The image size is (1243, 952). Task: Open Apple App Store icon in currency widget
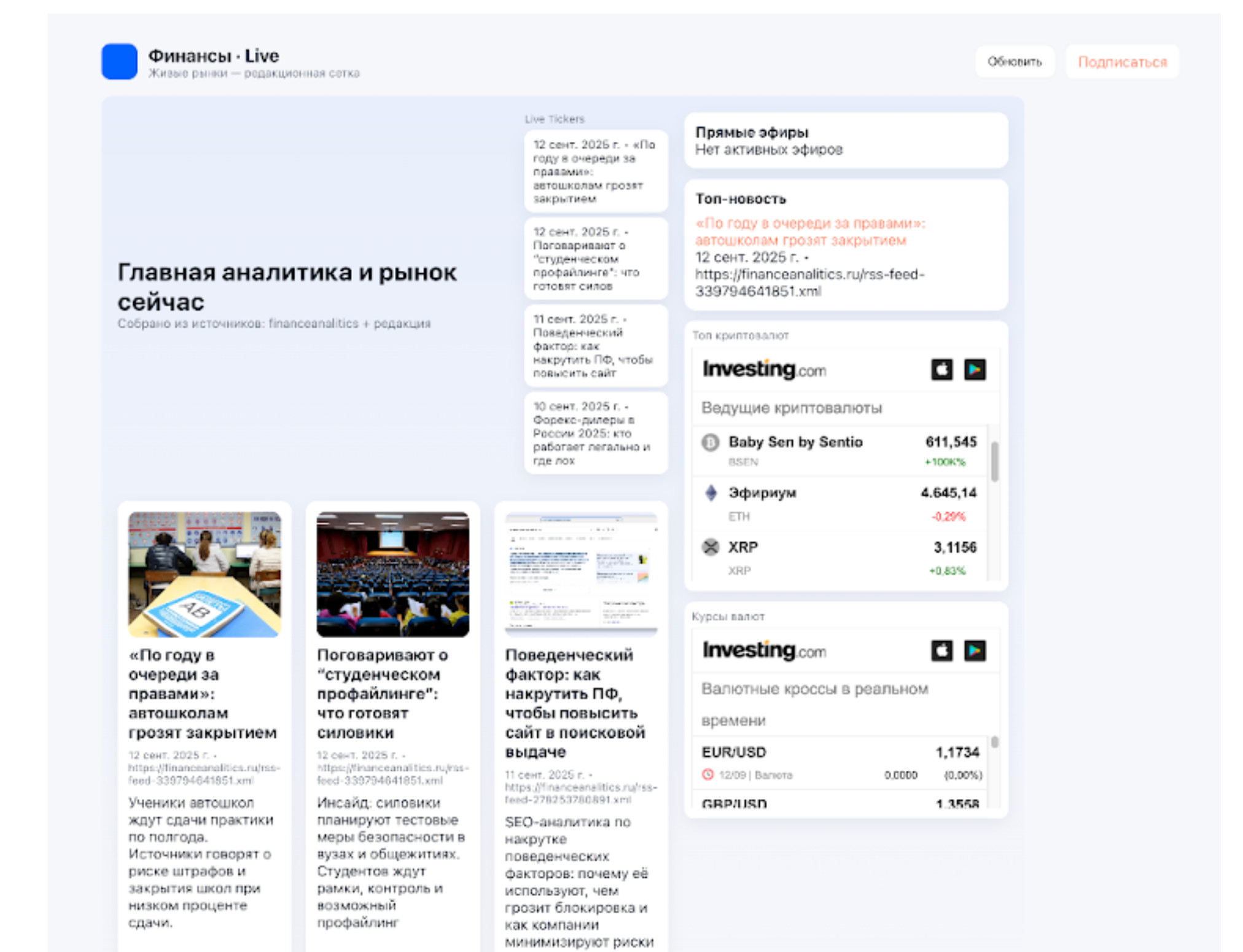click(941, 650)
